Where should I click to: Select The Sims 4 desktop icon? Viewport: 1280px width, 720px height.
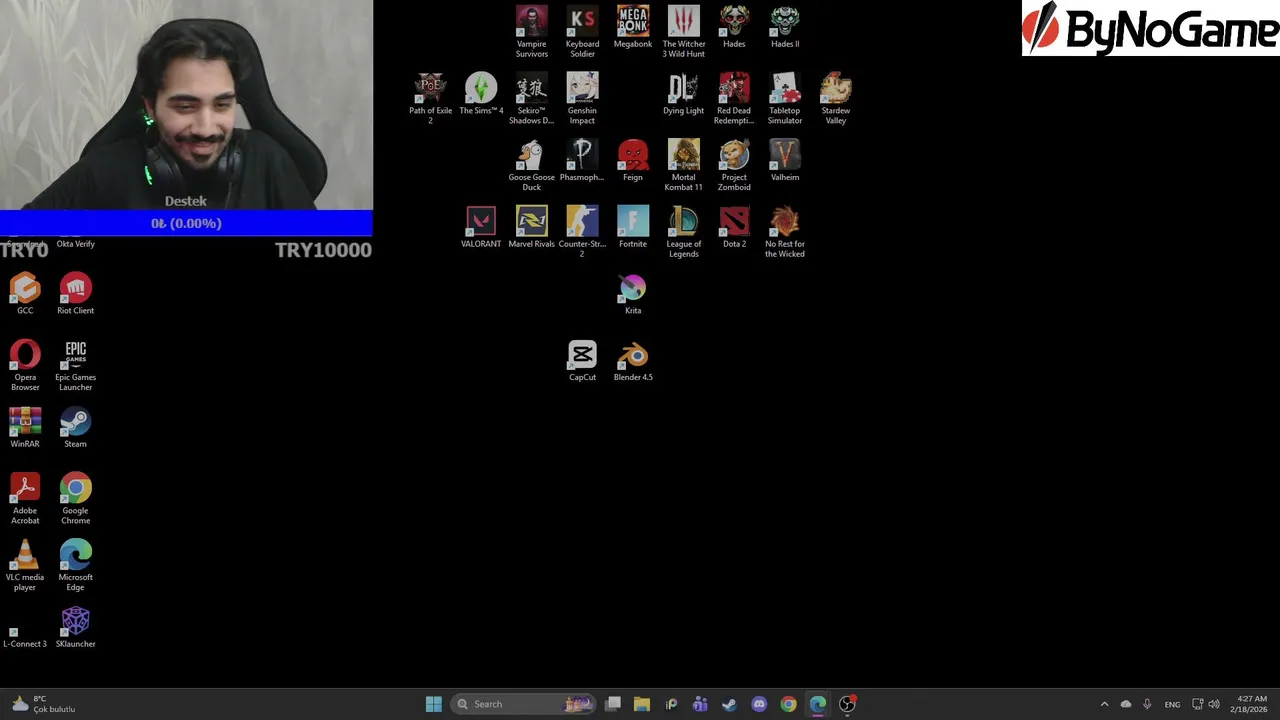(481, 94)
